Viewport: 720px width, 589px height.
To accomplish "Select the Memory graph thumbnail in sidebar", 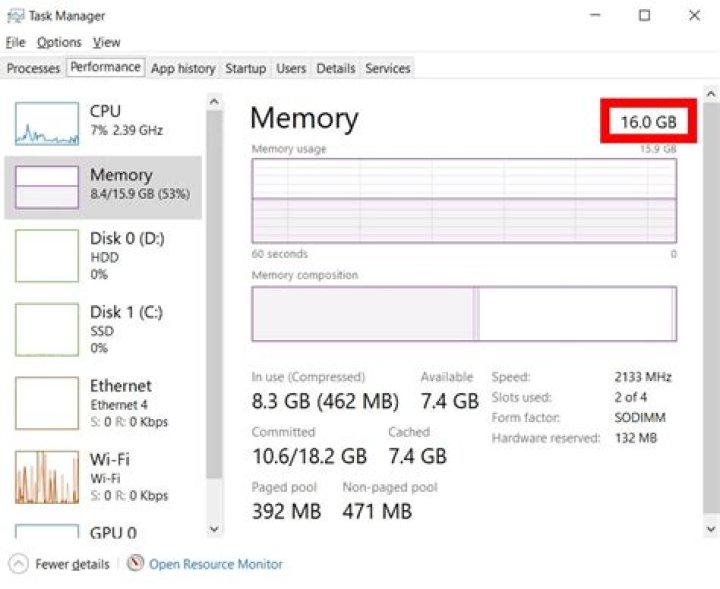I will 46,186.
